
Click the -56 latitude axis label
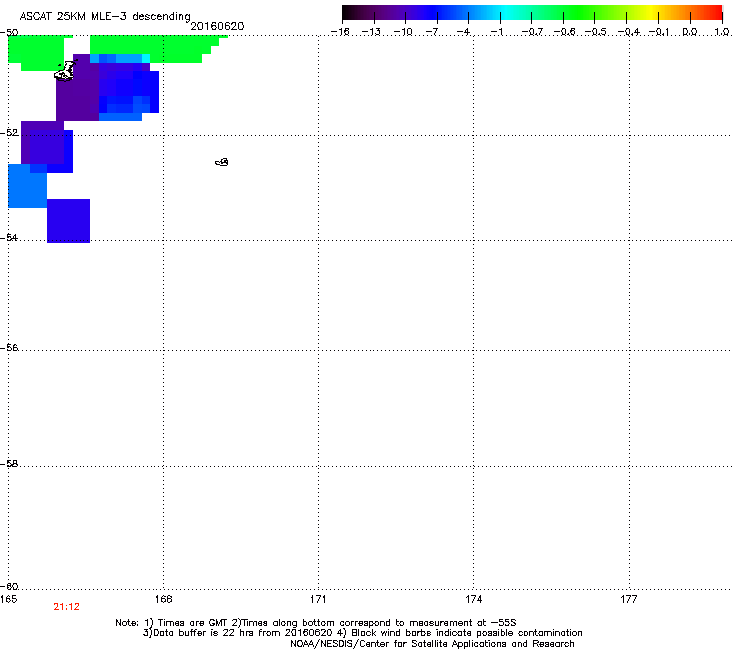pyautogui.click(x=9, y=347)
